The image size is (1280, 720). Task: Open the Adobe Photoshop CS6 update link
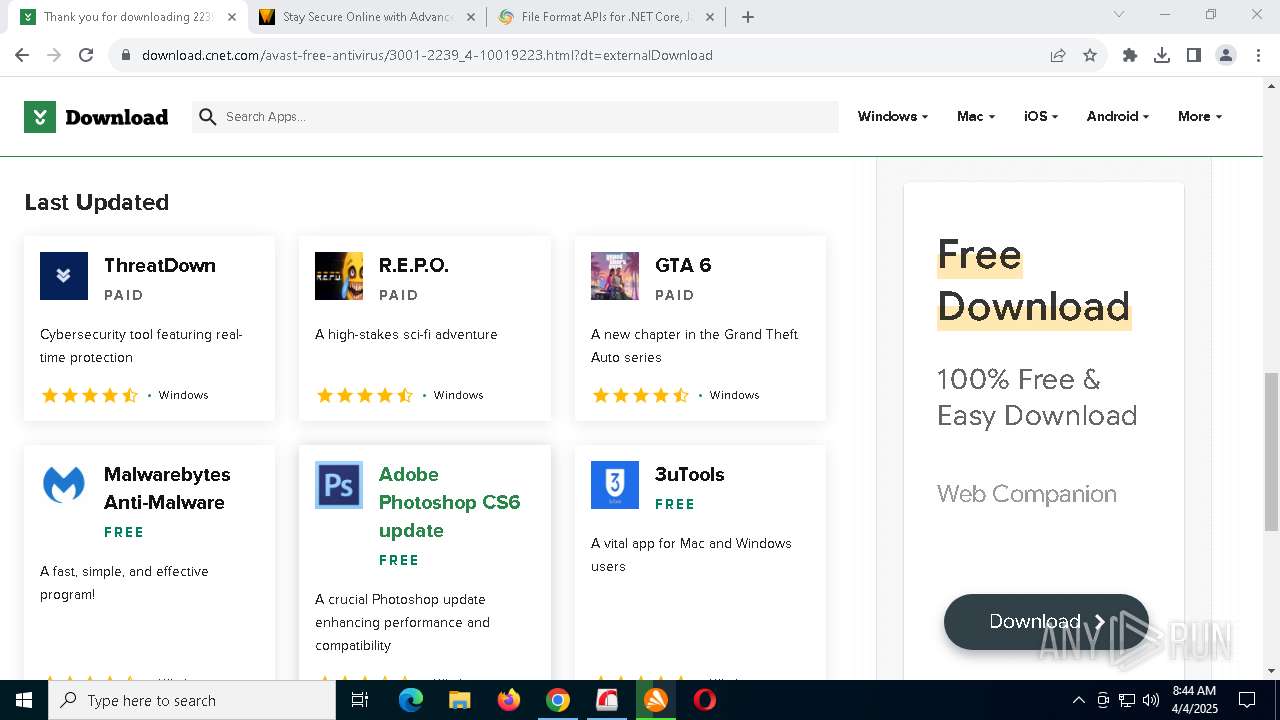click(x=449, y=502)
